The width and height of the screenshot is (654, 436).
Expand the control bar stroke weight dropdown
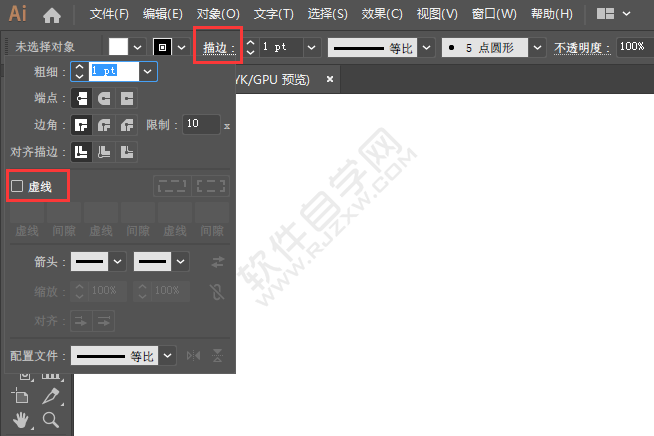coord(312,47)
